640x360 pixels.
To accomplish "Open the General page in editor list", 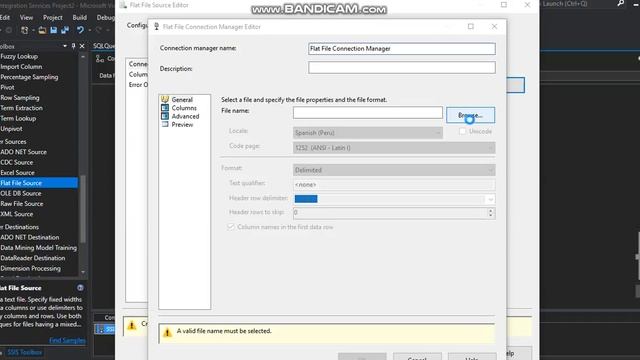I will click(182, 100).
